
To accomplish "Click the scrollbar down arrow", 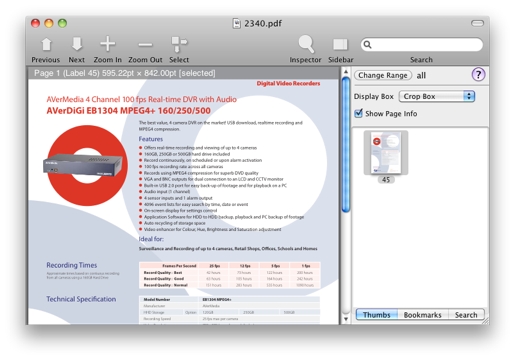I will pyautogui.click(x=346, y=319).
